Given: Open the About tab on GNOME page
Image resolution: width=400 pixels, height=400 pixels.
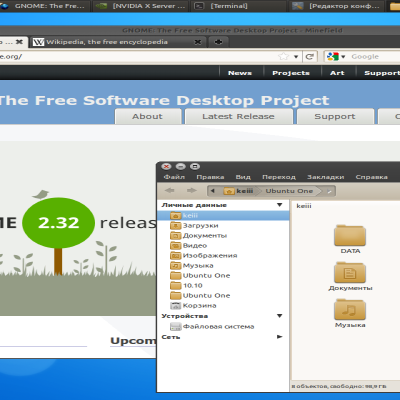Looking at the screenshot, I should tap(148, 116).
